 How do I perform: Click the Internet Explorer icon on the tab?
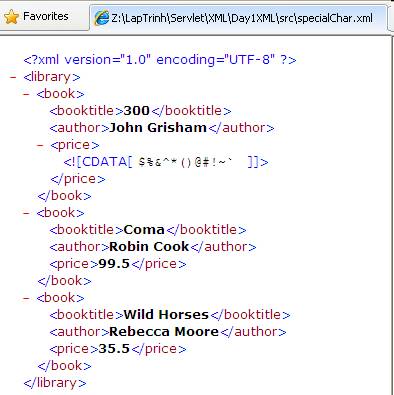(x=102, y=18)
